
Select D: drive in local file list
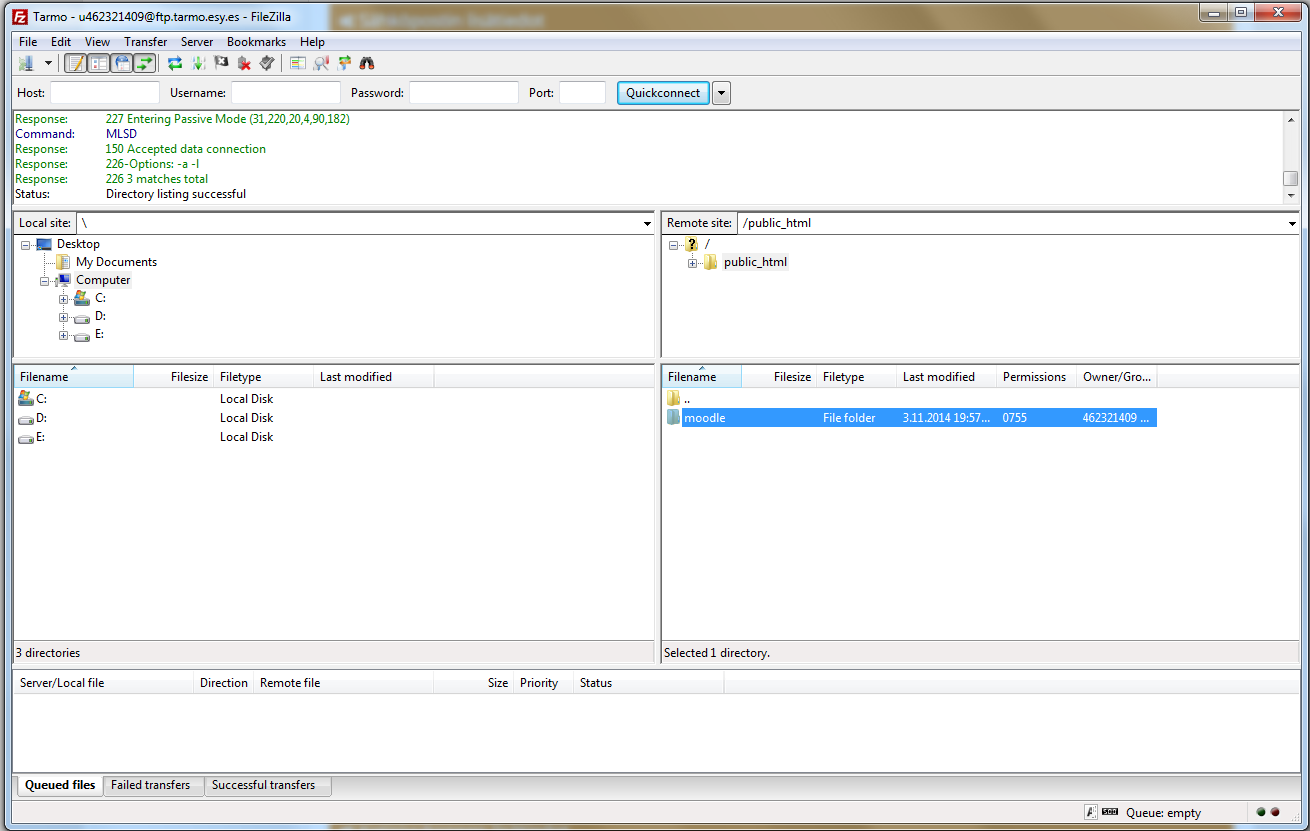click(225, 418)
